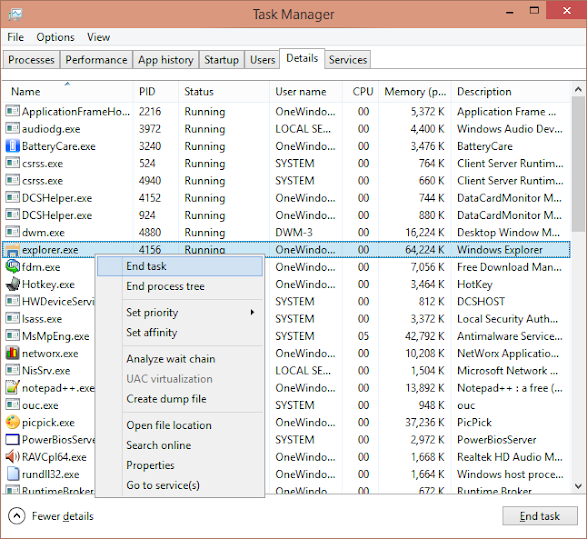Click the ouc.exe process icon
The width and height of the screenshot is (587, 539).
click(12, 405)
